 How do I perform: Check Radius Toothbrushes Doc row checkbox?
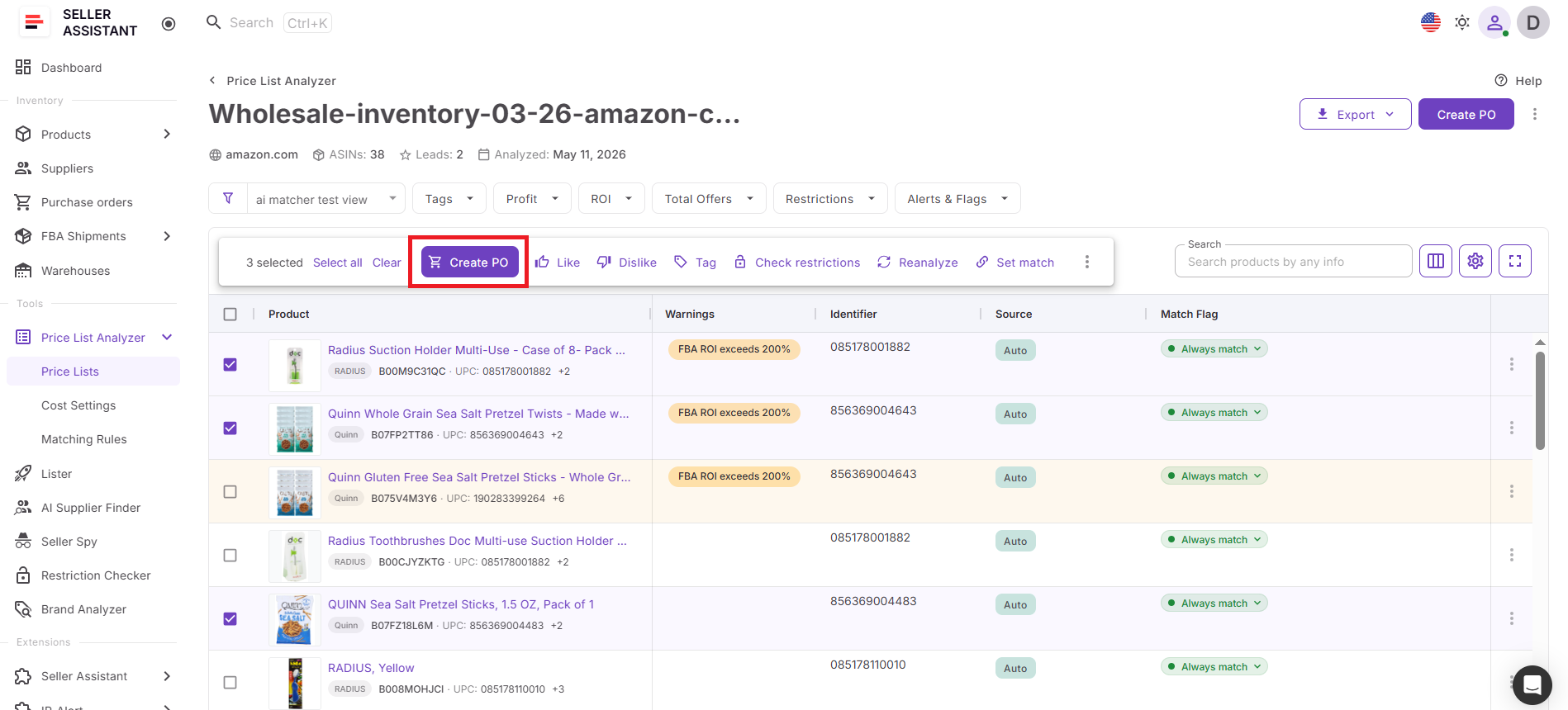[230, 555]
